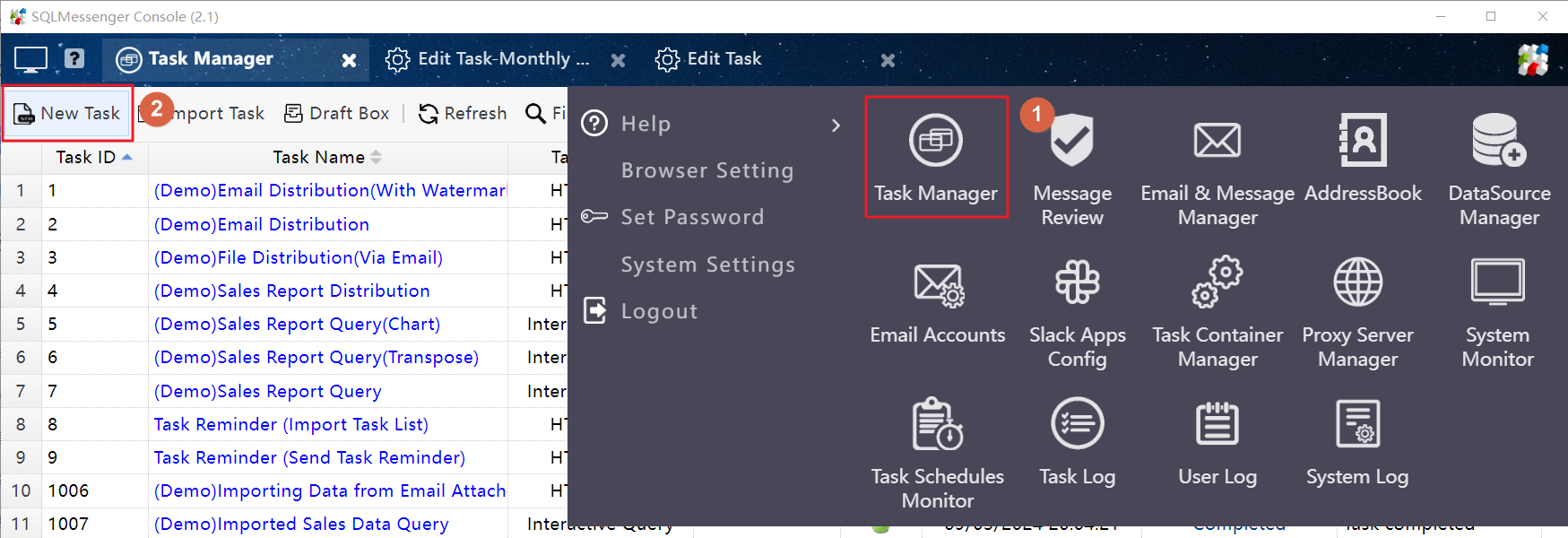Open the User Log

(x=1217, y=442)
